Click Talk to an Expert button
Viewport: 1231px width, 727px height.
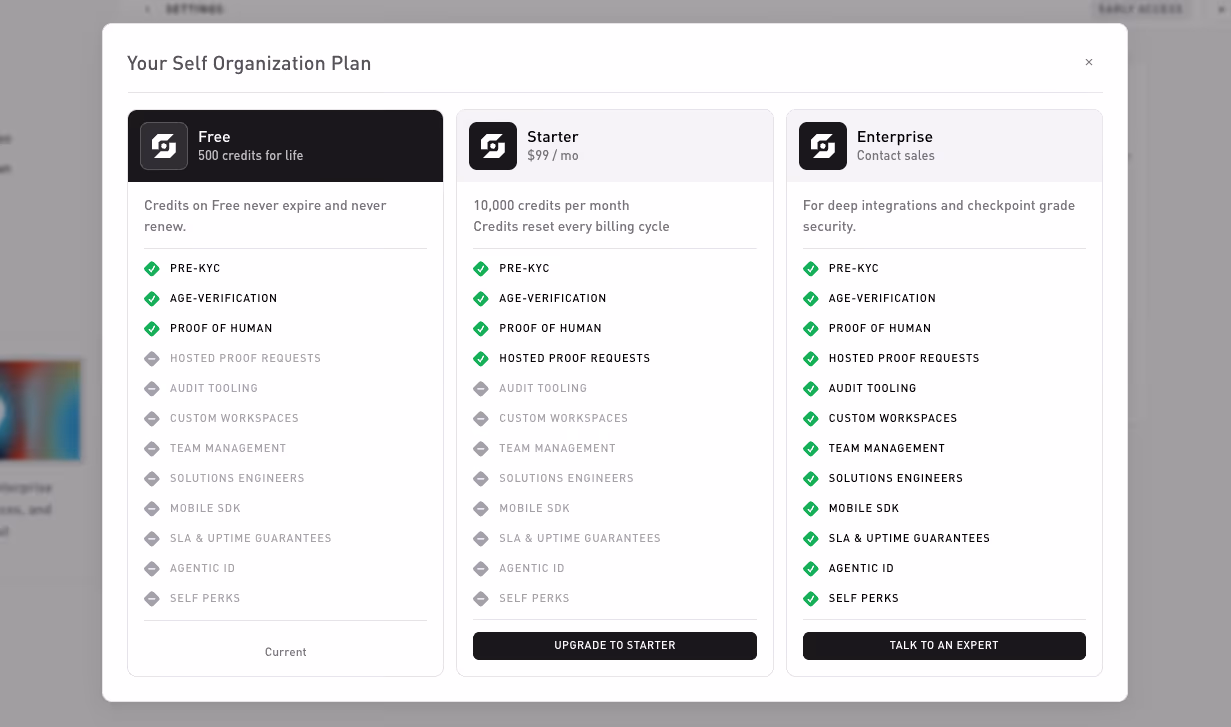coord(944,646)
